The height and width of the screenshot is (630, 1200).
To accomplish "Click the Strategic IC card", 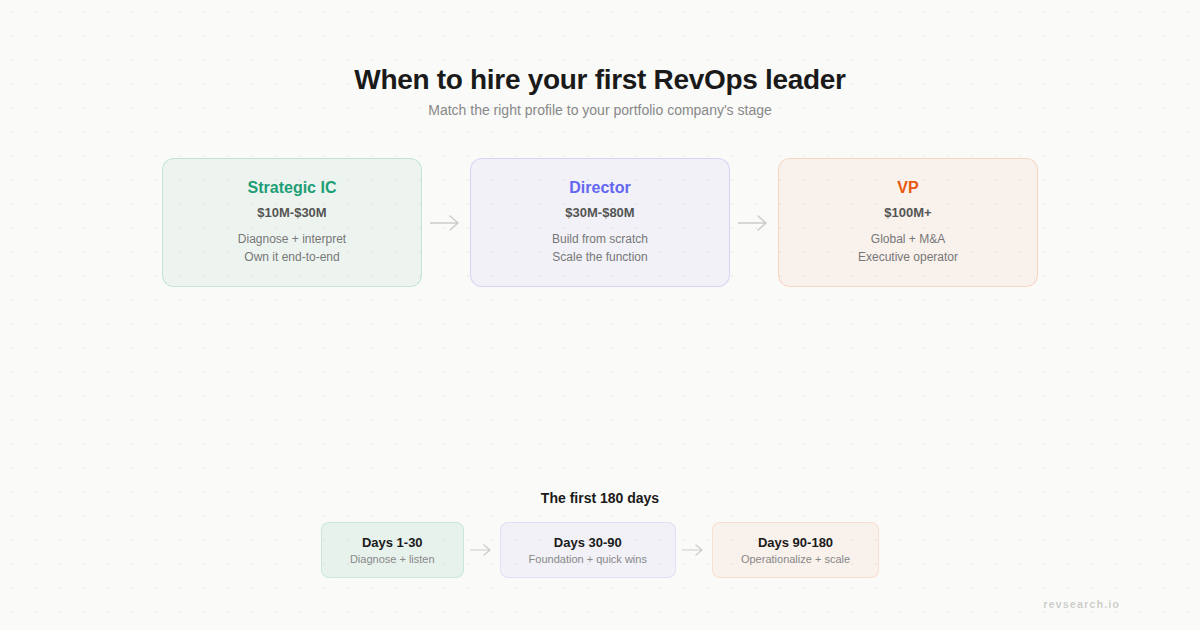I will (291, 222).
